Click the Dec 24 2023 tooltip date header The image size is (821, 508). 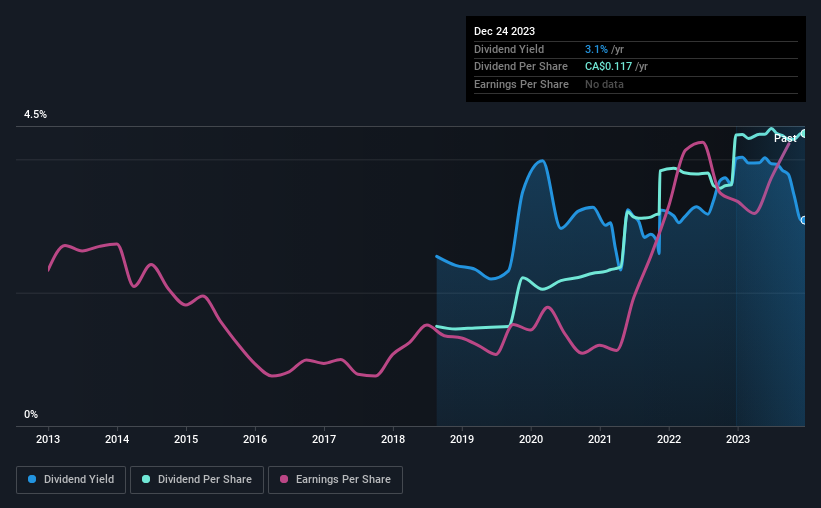pos(504,31)
